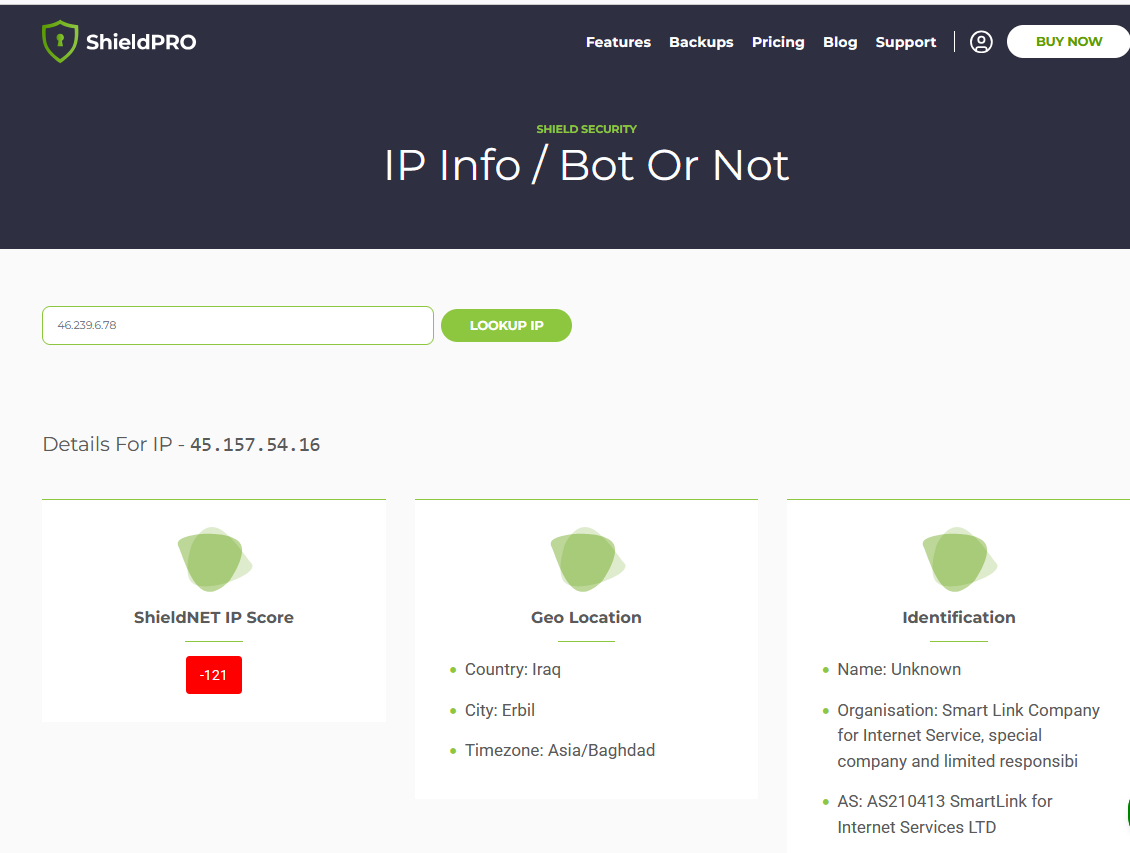Click the AS: AS210413 SmartLink entry
The height and width of the screenshot is (853, 1130).
tap(945, 814)
